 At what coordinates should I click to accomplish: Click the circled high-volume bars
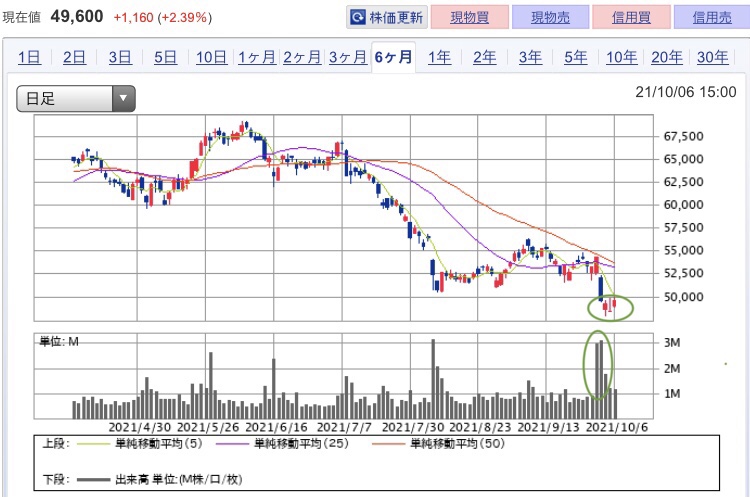point(598,365)
